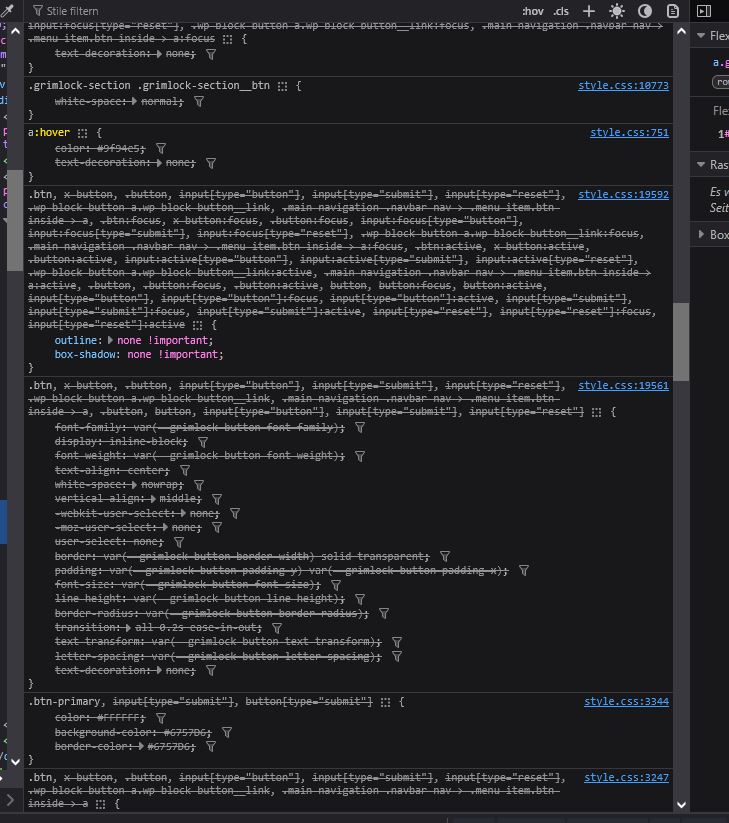Click filter icon beside border property
This screenshot has width=729, height=823.
pos(445,556)
